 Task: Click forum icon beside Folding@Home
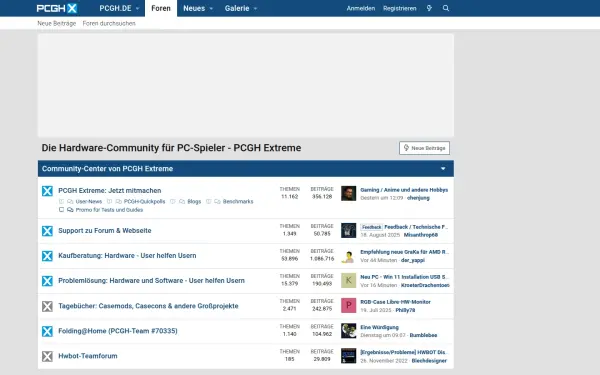coord(47,331)
